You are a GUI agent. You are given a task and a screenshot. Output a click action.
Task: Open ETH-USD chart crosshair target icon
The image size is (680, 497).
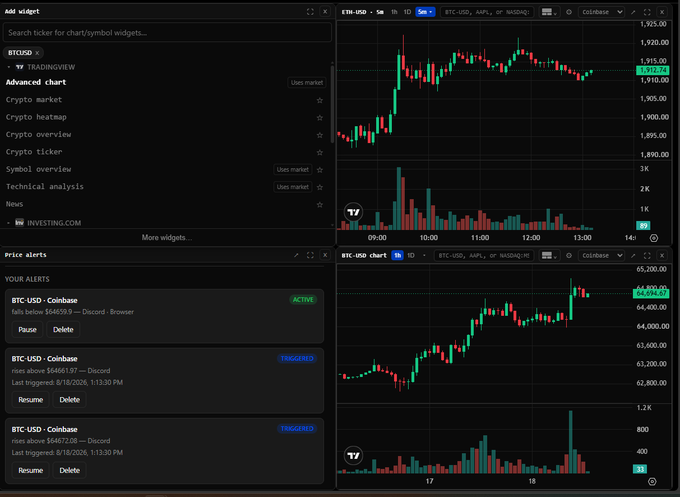pyautogui.click(x=569, y=12)
